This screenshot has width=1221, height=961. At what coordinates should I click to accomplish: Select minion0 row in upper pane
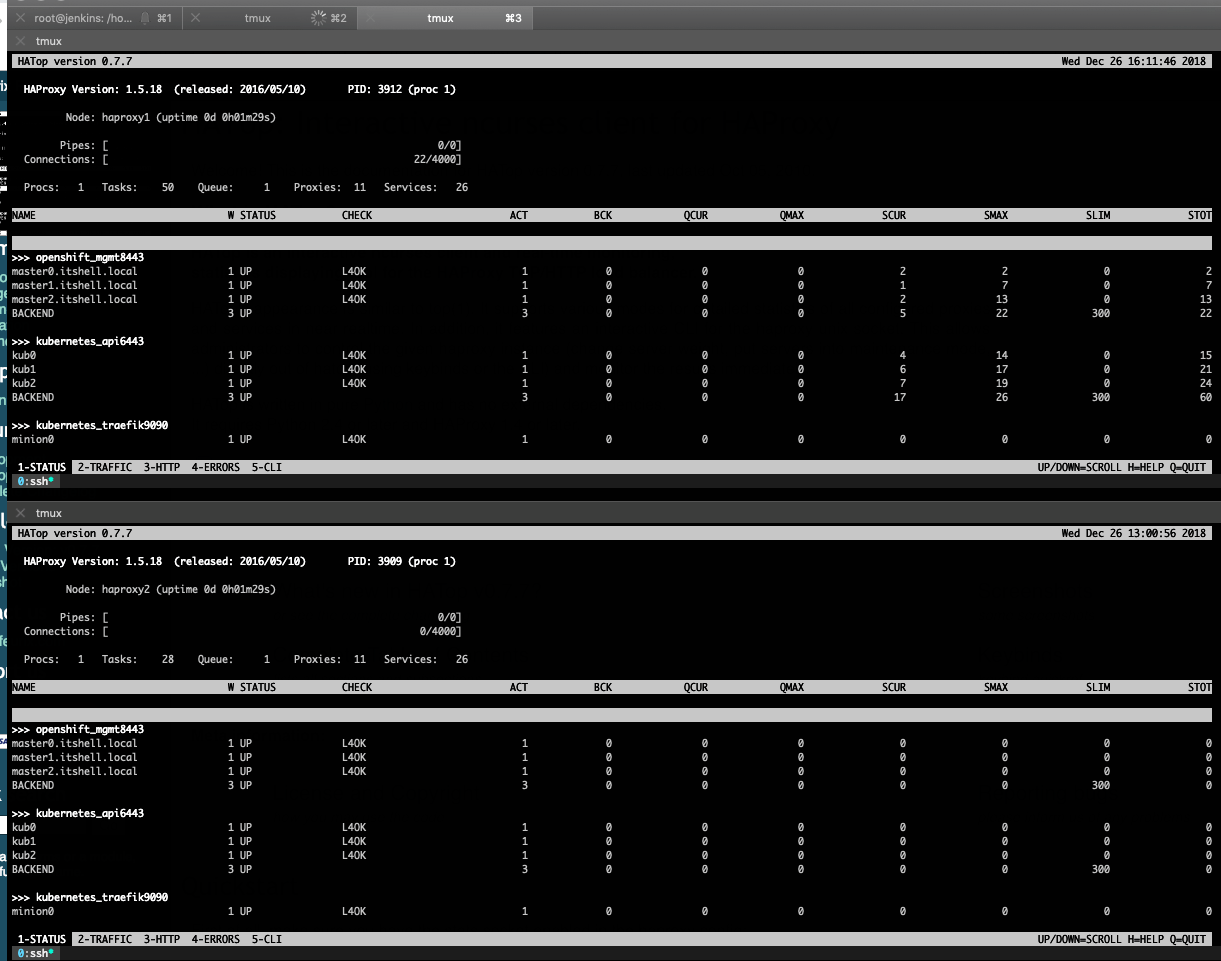611,439
